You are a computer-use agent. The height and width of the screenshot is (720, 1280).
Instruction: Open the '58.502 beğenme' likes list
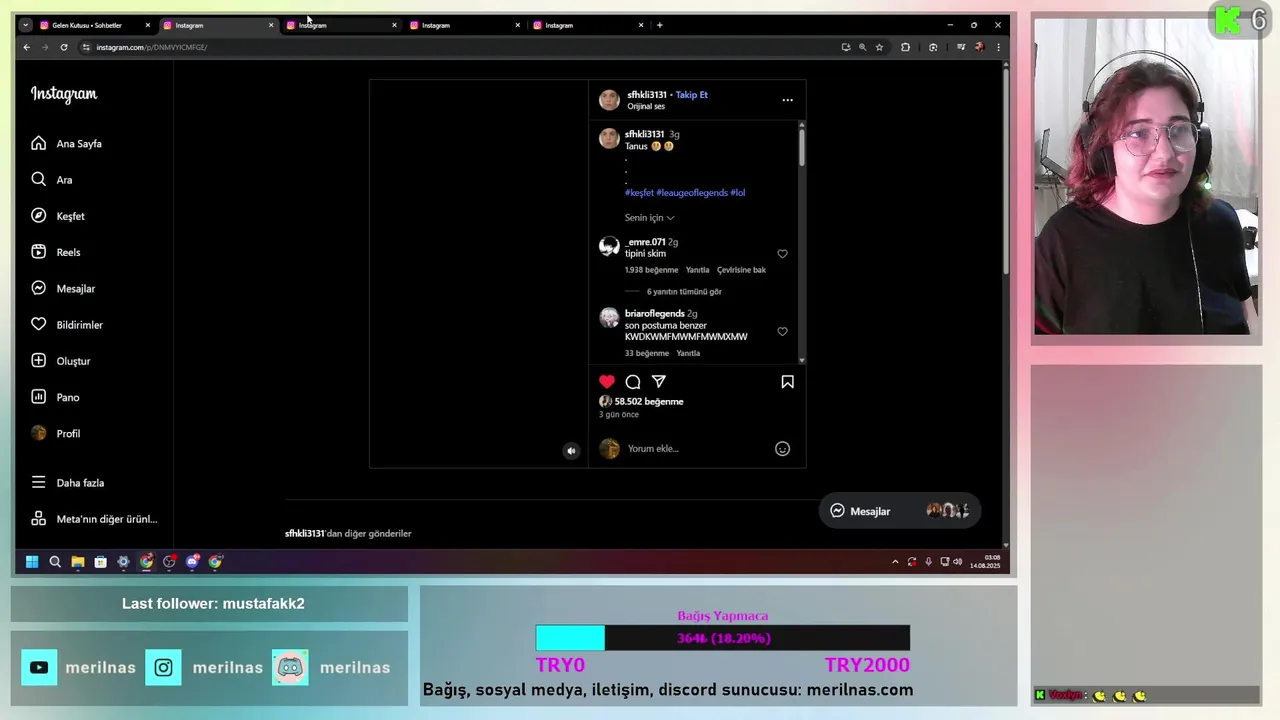point(649,402)
